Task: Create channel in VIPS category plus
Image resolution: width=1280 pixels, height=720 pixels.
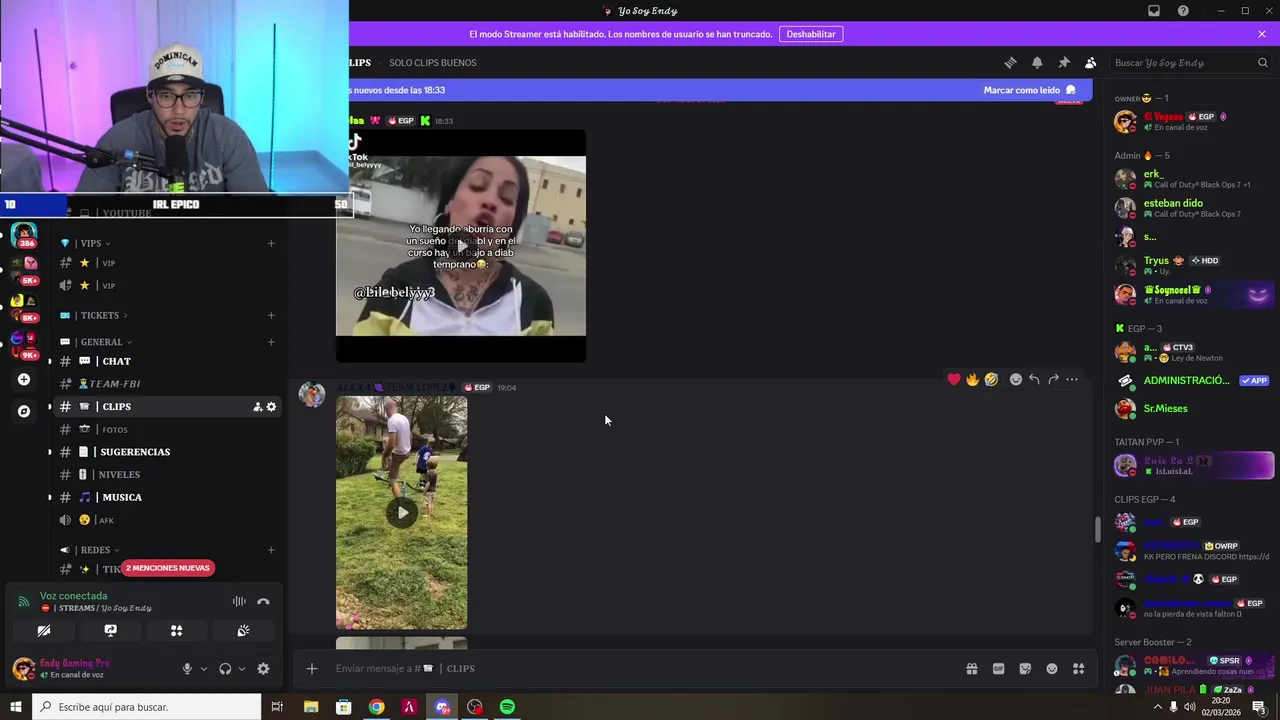Action: click(271, 243)
